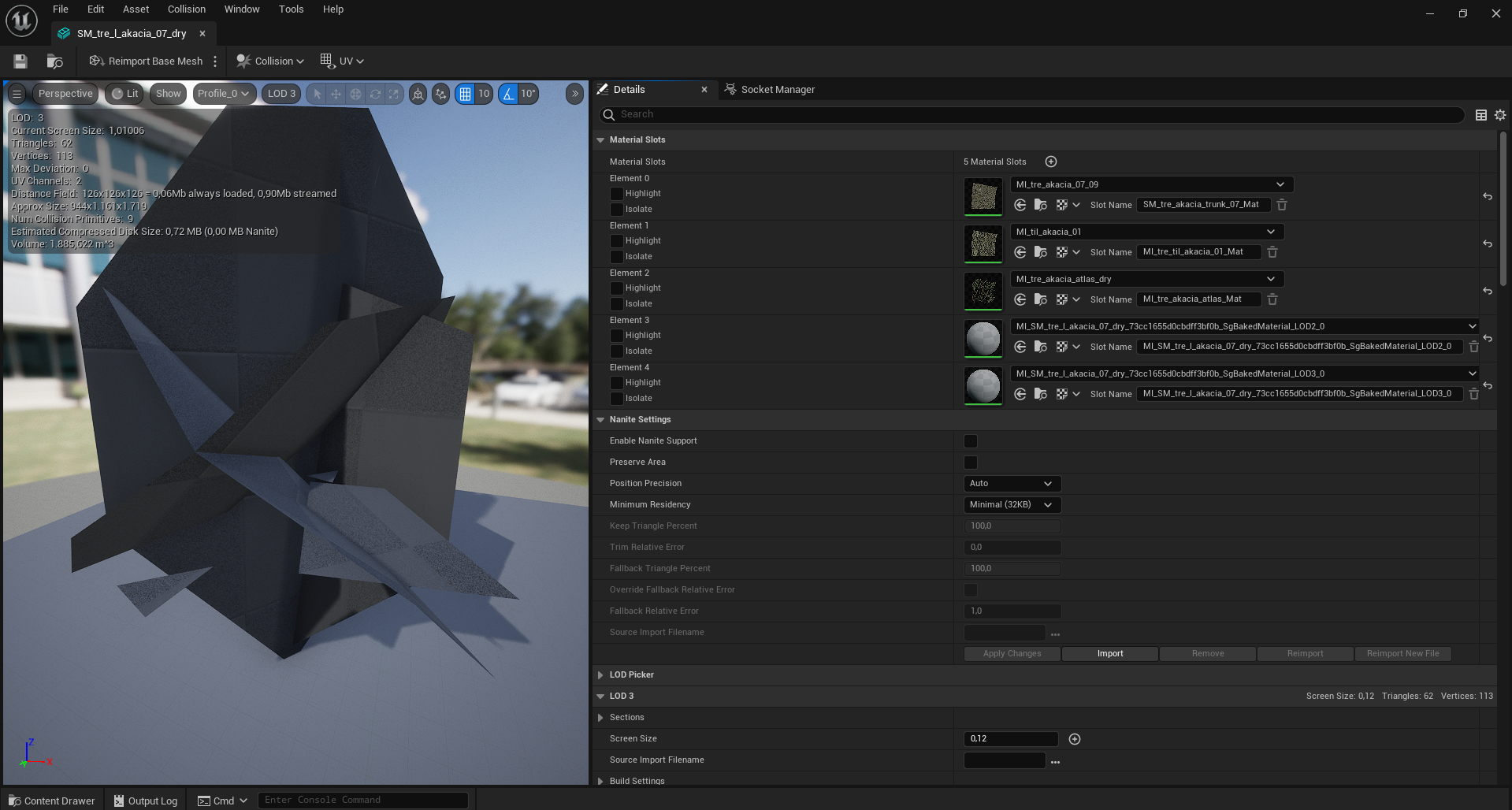1512x810 pixels.
Task: Click the Details table view icon
Action: point(1481,115)
